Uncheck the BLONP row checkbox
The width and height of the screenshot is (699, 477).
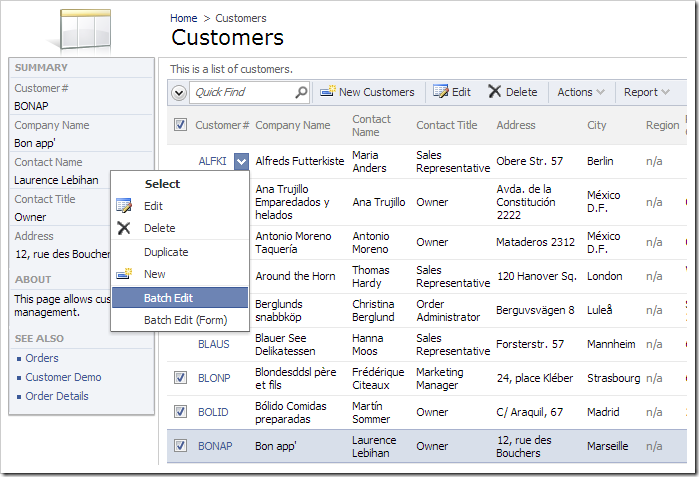[180, 378]
